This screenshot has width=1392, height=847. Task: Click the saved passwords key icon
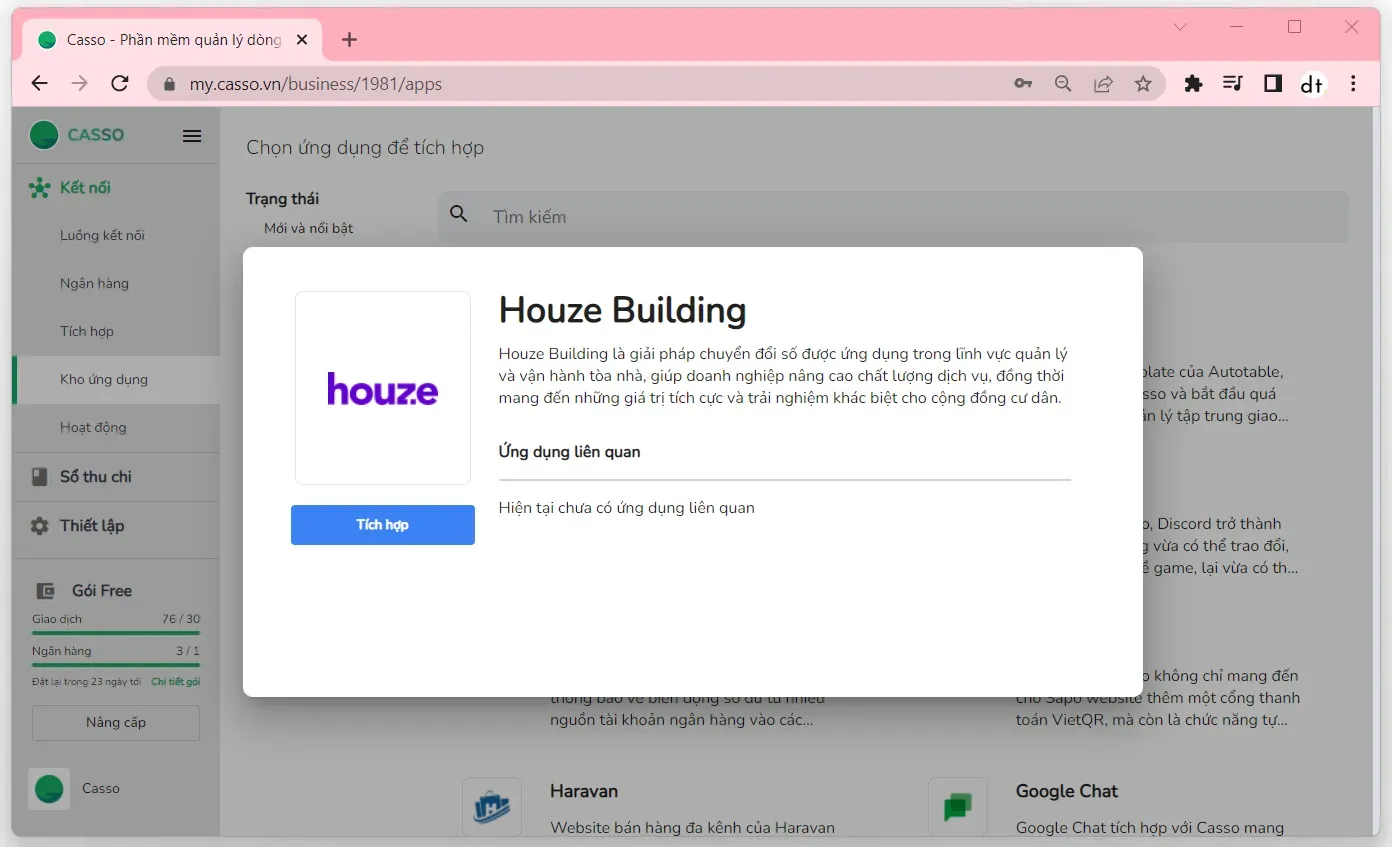1023,84
